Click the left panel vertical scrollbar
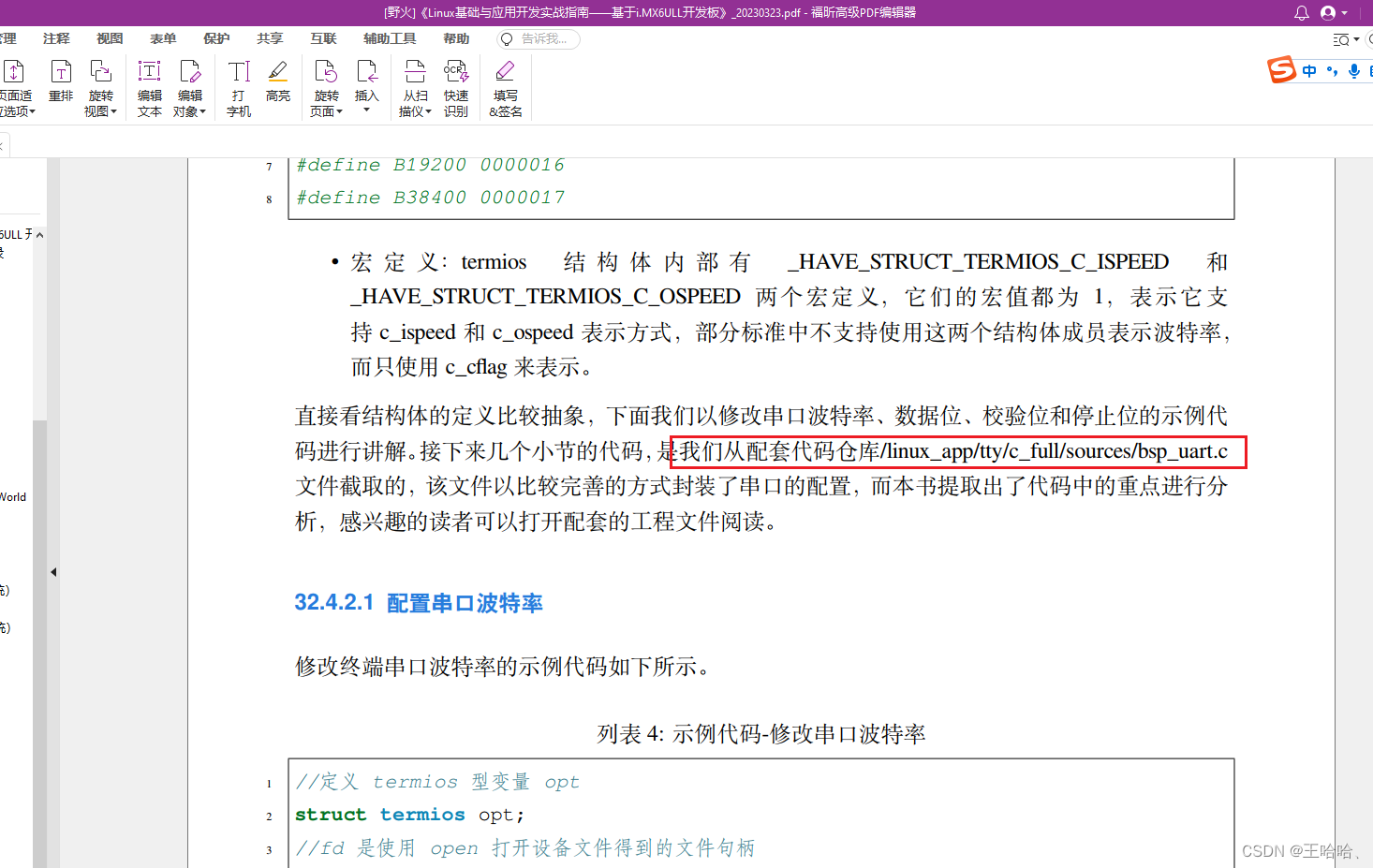This screenshot has height=868, width=1373. (39, 644)
